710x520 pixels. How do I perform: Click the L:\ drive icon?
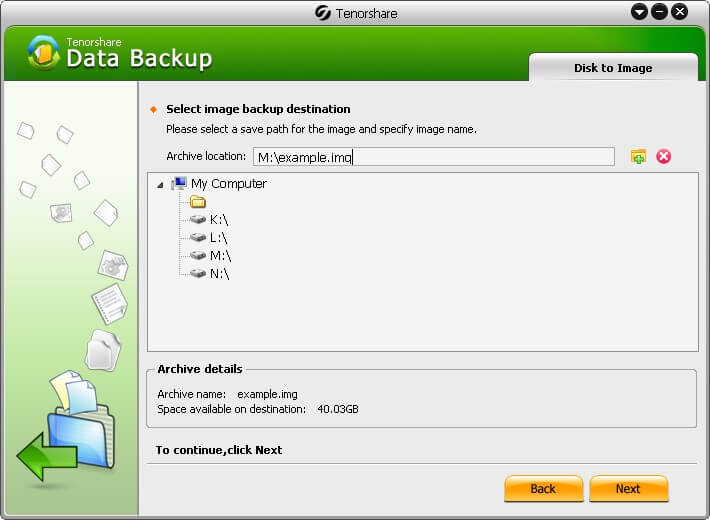pyautogui.click(x=198, y=238)
